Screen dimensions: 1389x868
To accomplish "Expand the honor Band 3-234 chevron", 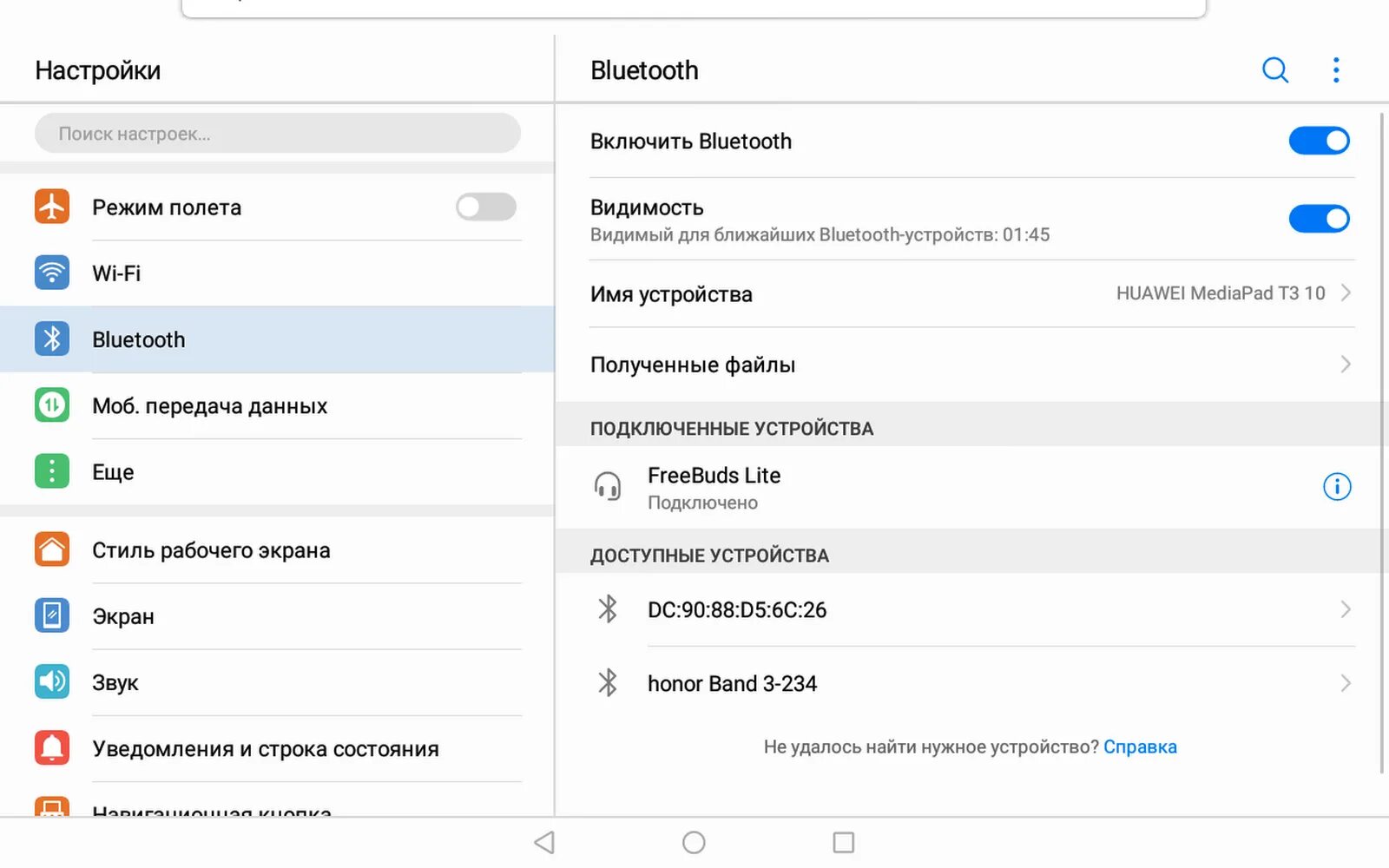I will [x=1346, y=683].
